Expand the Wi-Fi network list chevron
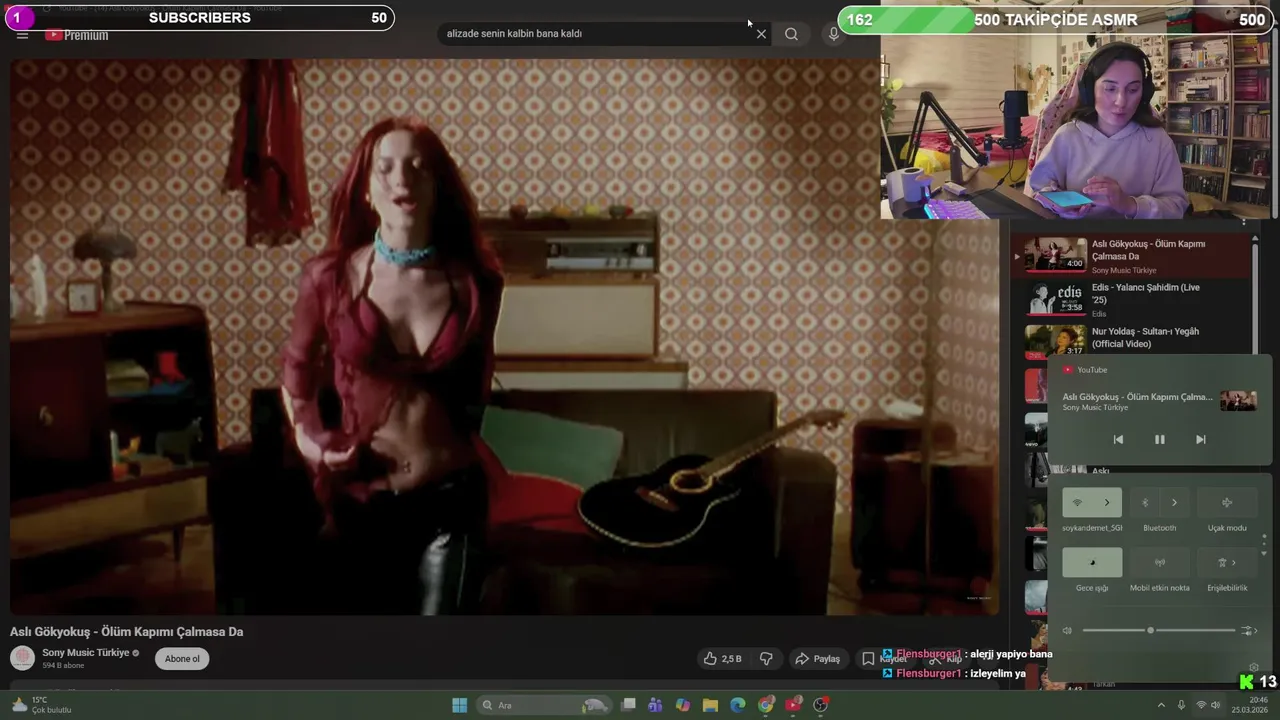This screenshot has height=720, width=1280. click(1107, 502)
